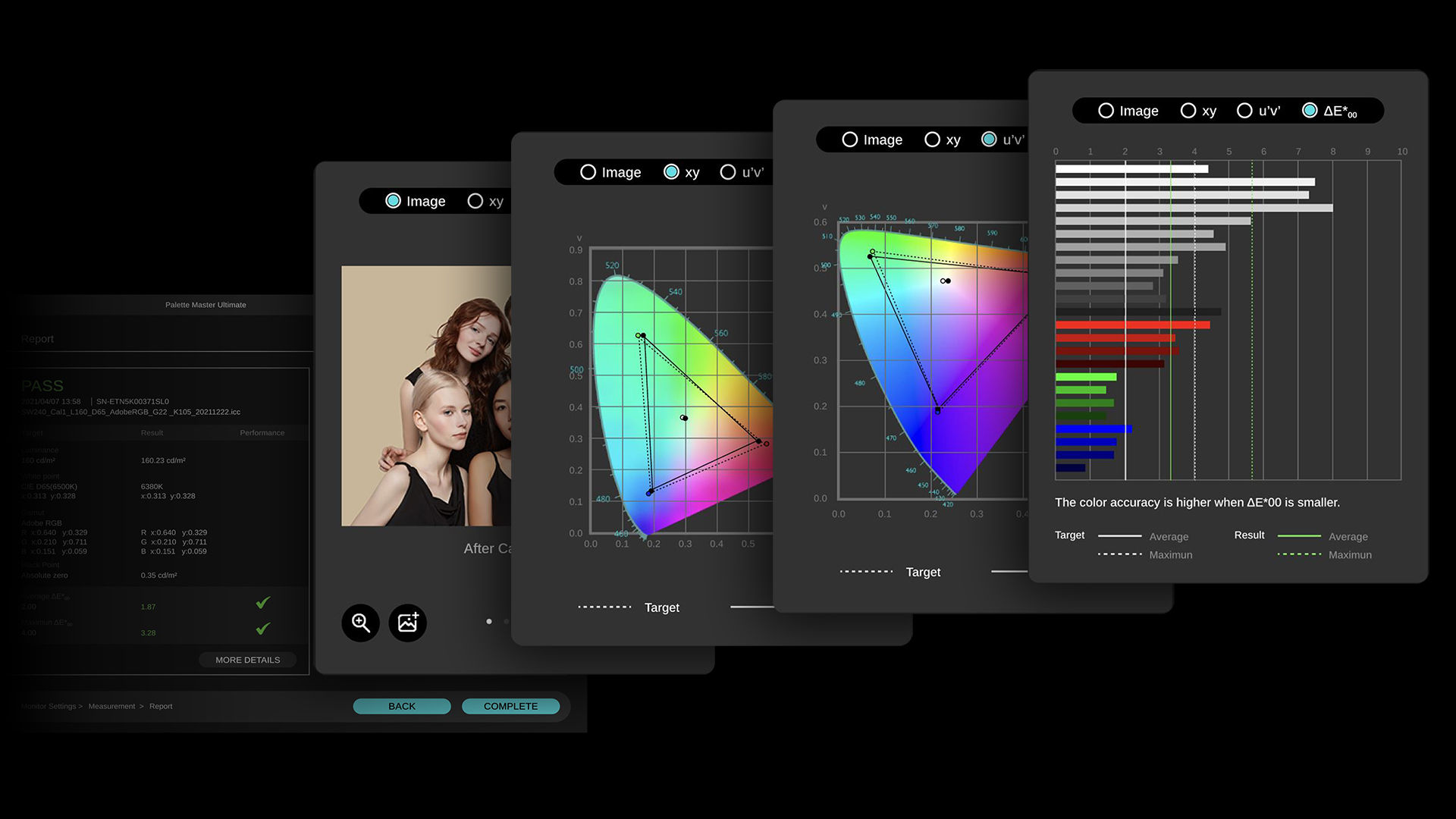
Task: Click the image export/share icon
Action: click(x=408, y=621)
